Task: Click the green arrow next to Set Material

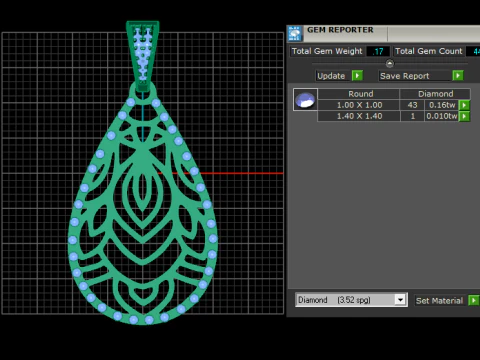Action: (x=473, y=300)
